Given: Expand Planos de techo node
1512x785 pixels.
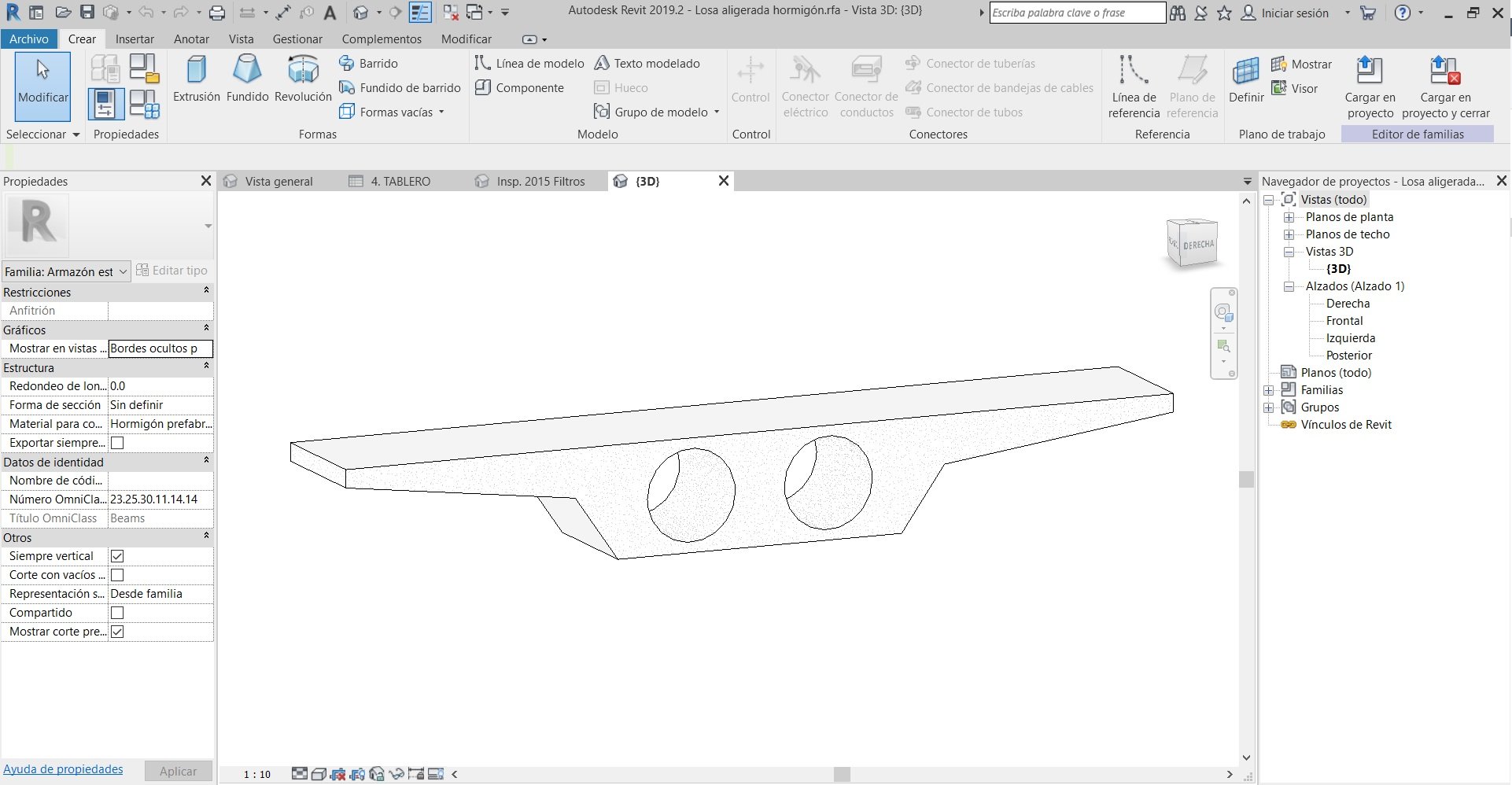Looking at the screenshot, I should coord(1289,234).
